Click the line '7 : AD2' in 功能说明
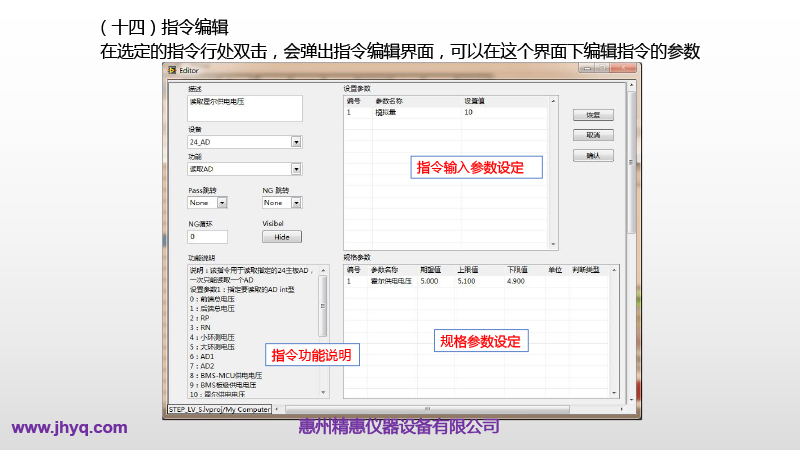This screenshot has height=450, width=800. tap(202, 366)
